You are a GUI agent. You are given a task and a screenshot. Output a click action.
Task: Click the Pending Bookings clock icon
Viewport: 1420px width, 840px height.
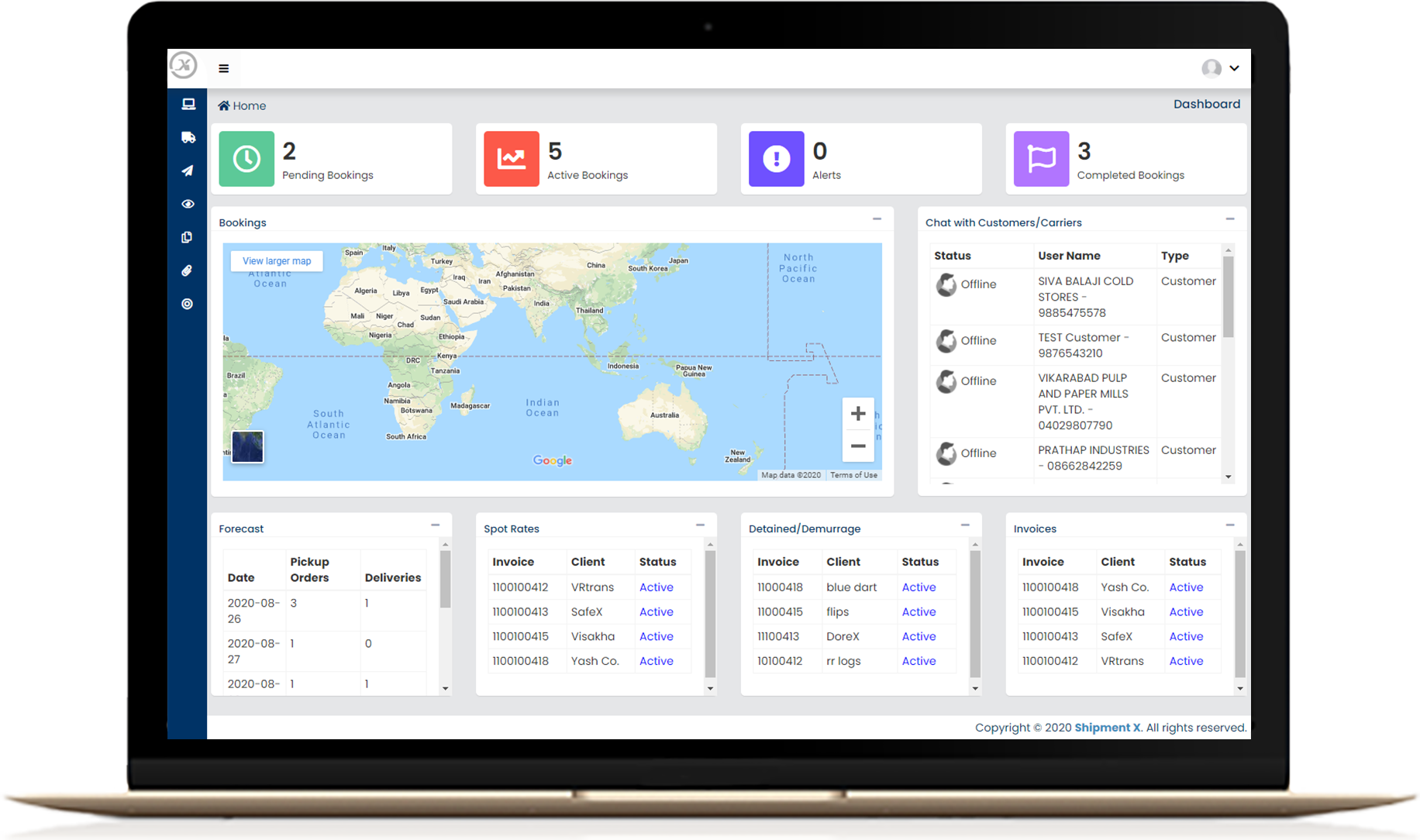[246, 159]
